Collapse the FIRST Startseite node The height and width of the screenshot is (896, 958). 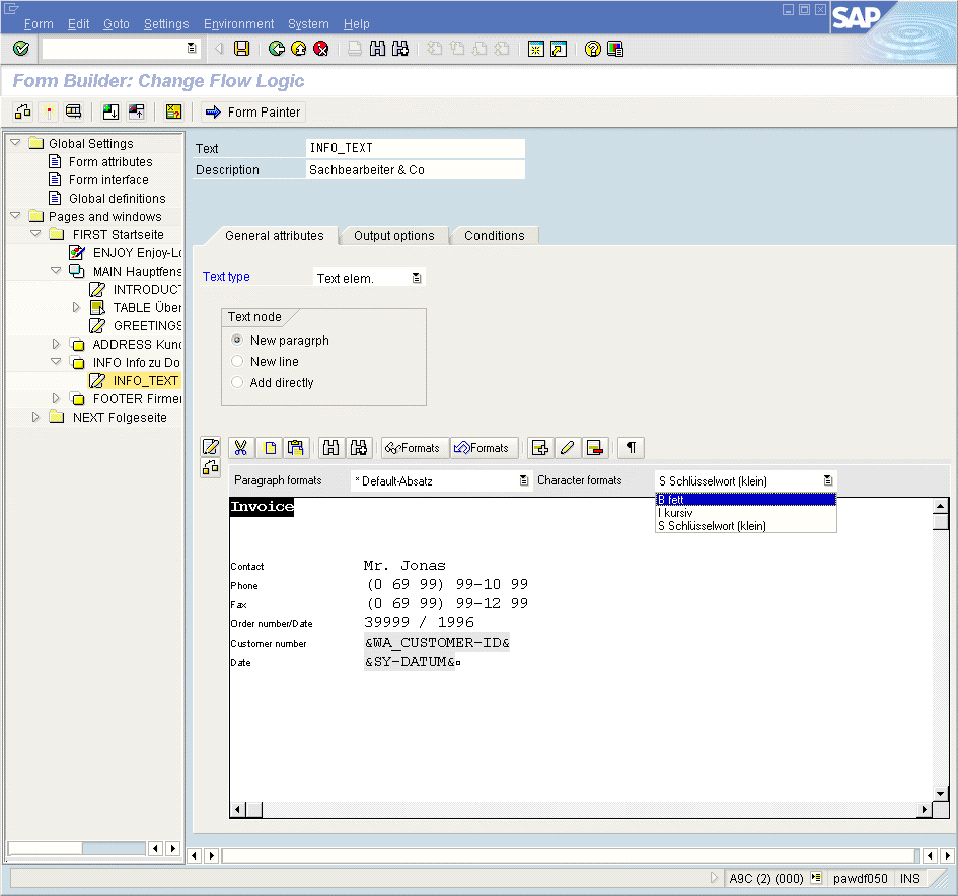click(x=36, y=234)
